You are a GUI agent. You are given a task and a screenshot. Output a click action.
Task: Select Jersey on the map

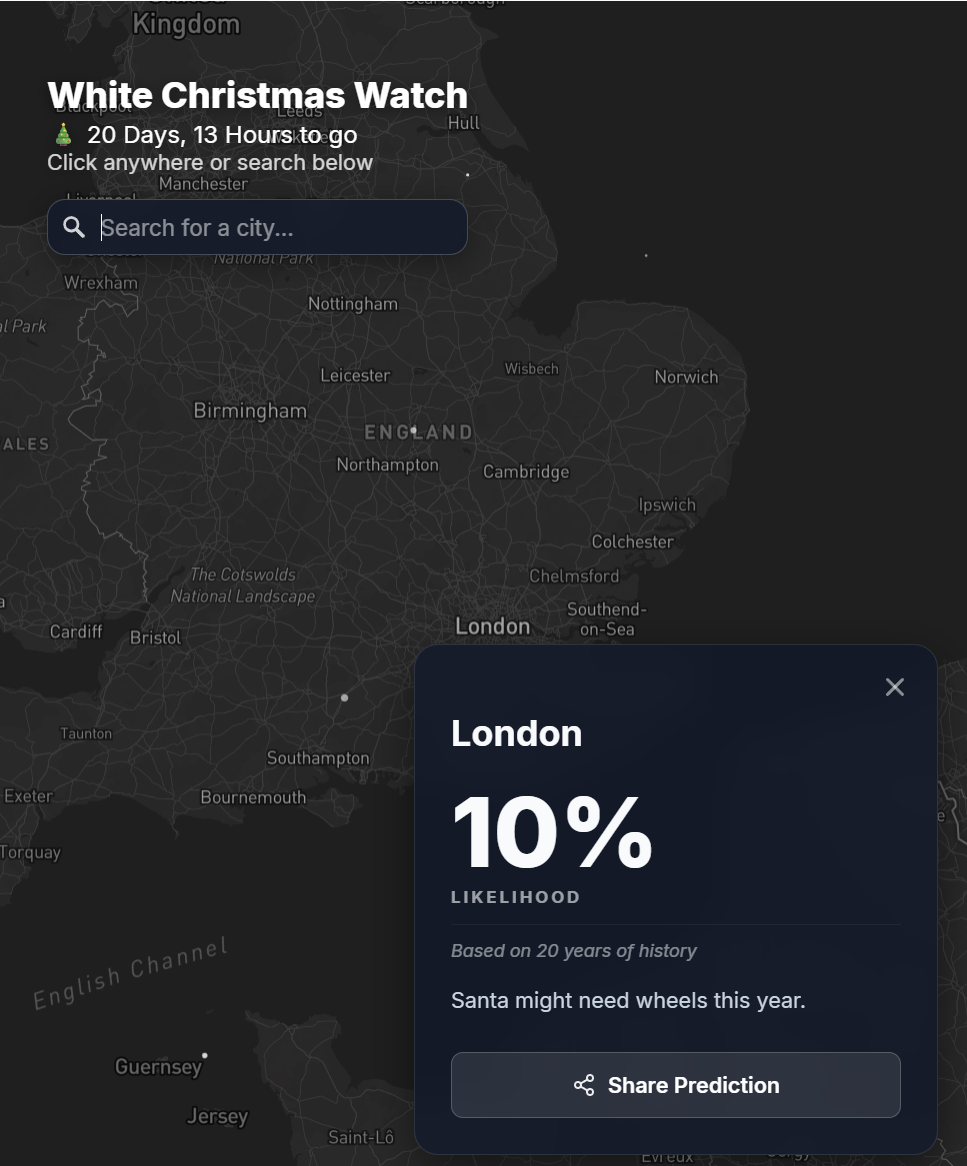click(x=218, y=1116)
